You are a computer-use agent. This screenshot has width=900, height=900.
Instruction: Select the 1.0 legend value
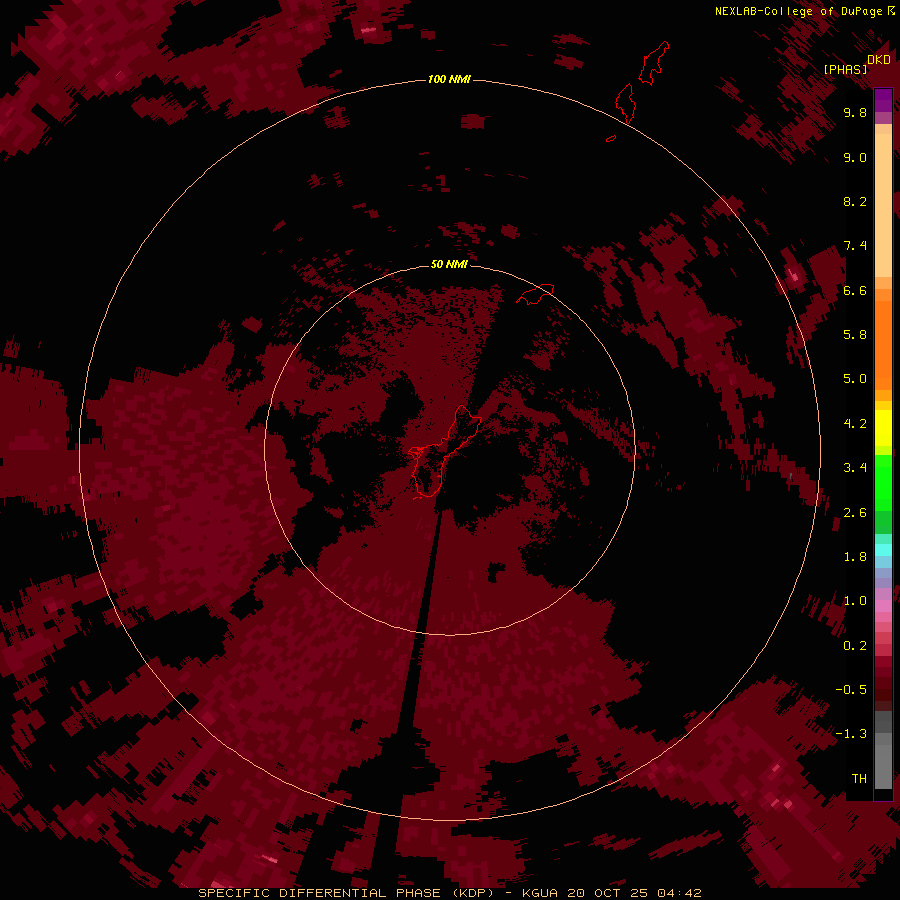click(x=855, y=601)
